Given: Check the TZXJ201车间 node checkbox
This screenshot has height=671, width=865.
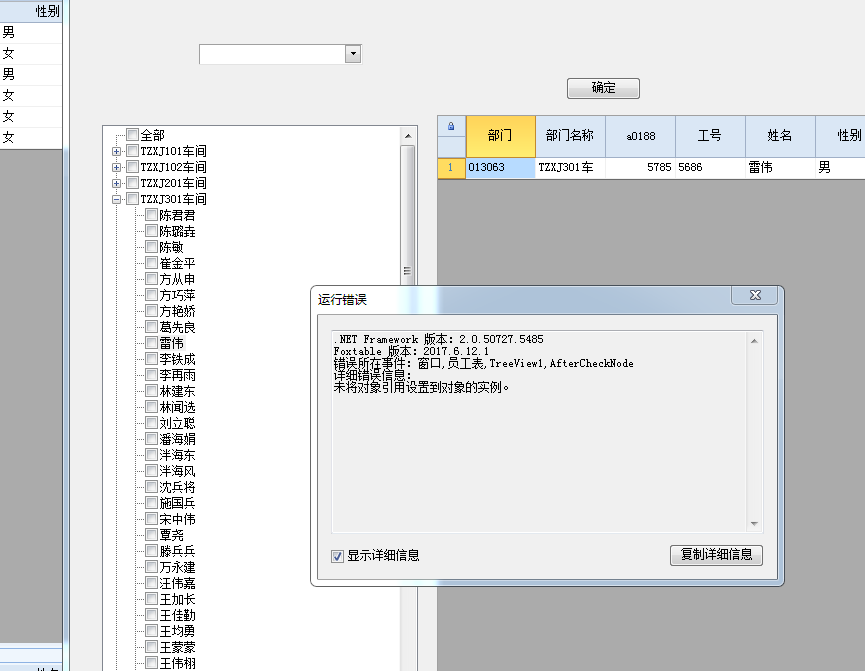Looking at the screenshot, I should (133, 183).
